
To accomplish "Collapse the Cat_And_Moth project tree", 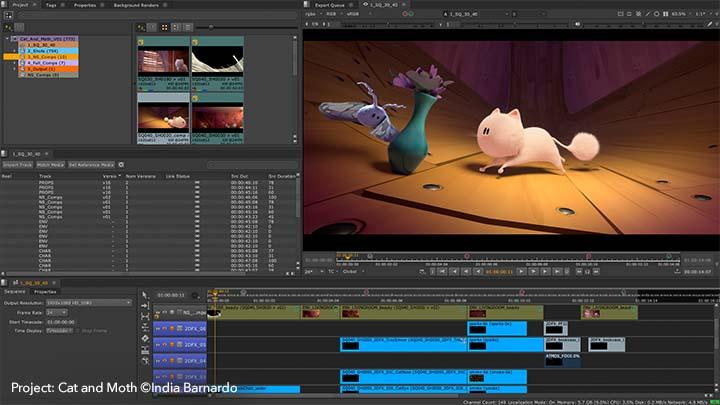I will (x=7, y=40).
